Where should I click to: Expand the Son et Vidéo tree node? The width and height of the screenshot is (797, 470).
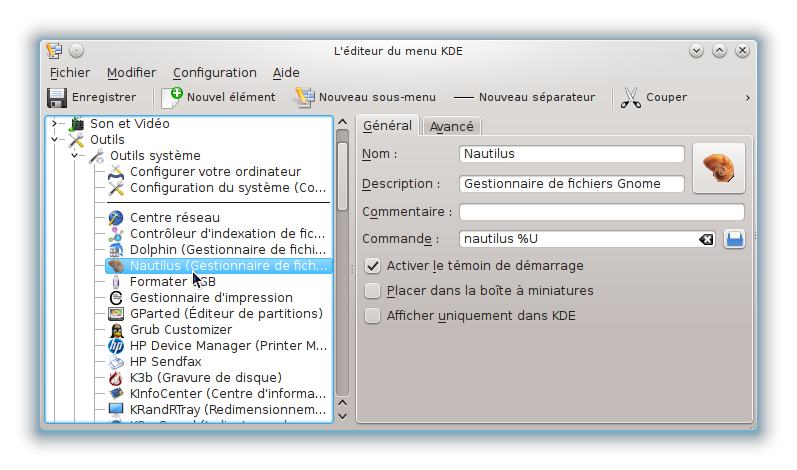pos(54,123)
